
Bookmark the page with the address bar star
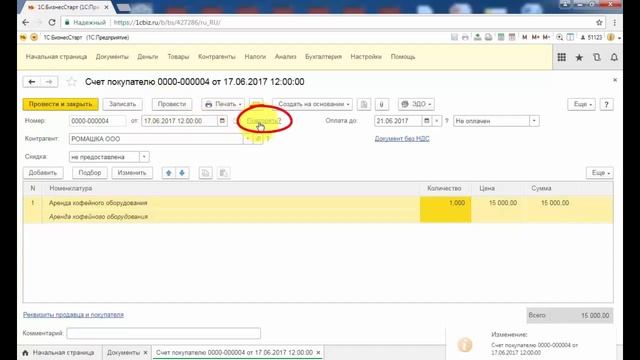tap(599, 22)
